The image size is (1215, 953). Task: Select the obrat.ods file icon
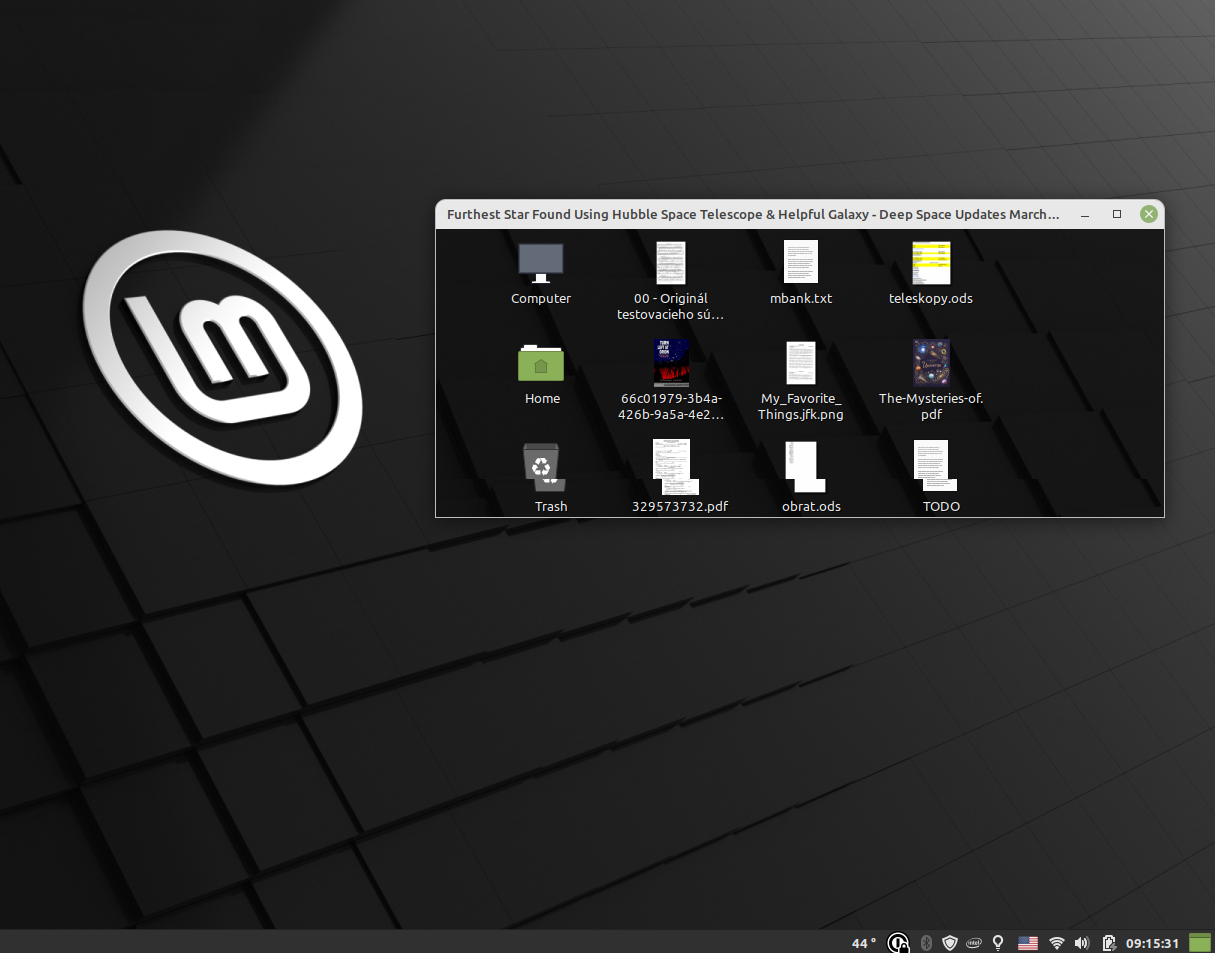[x=806, y=467]
